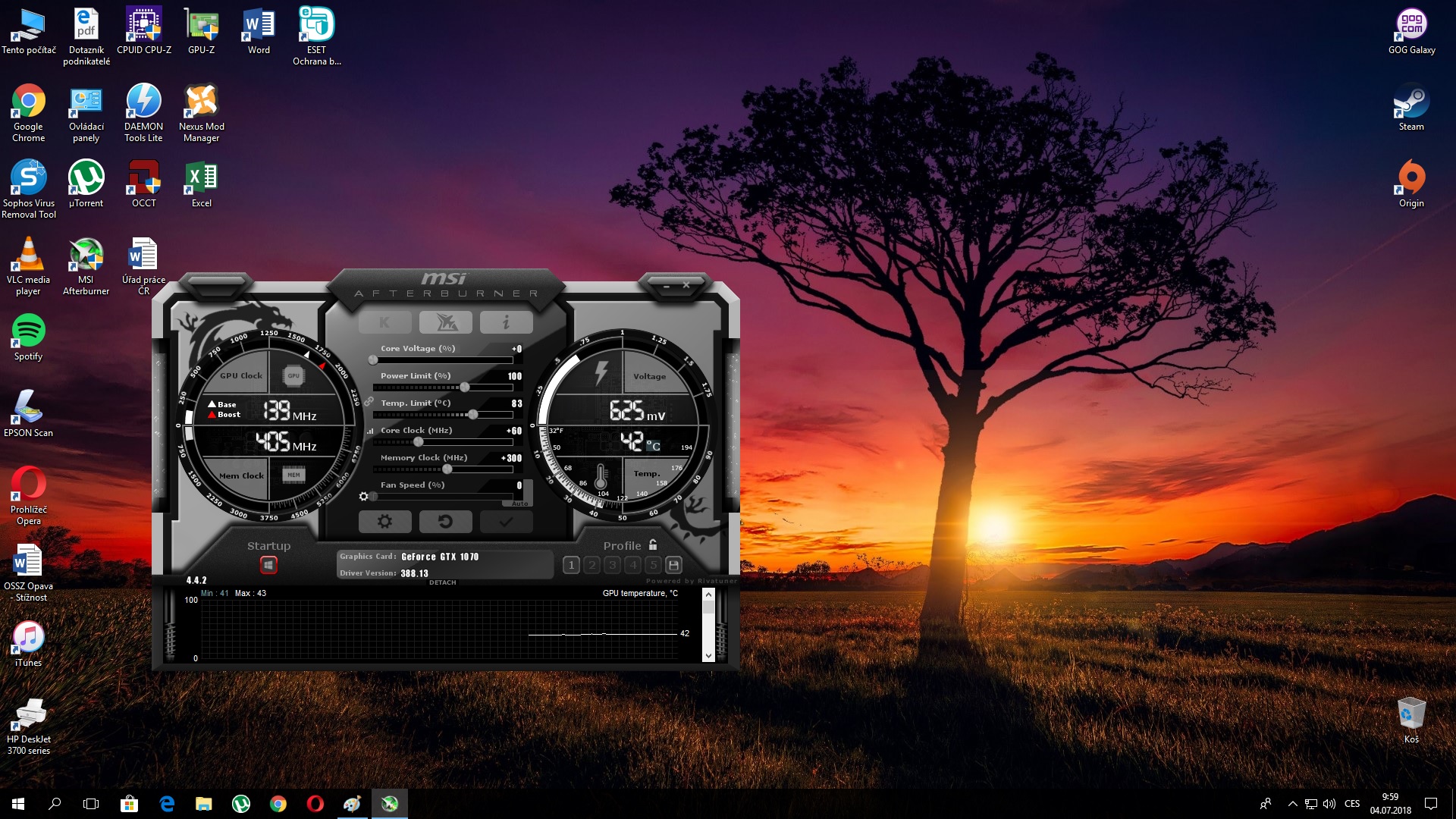Toggle the Profile lock icon
Screen dimensions: 1456x819
[653, 545]
